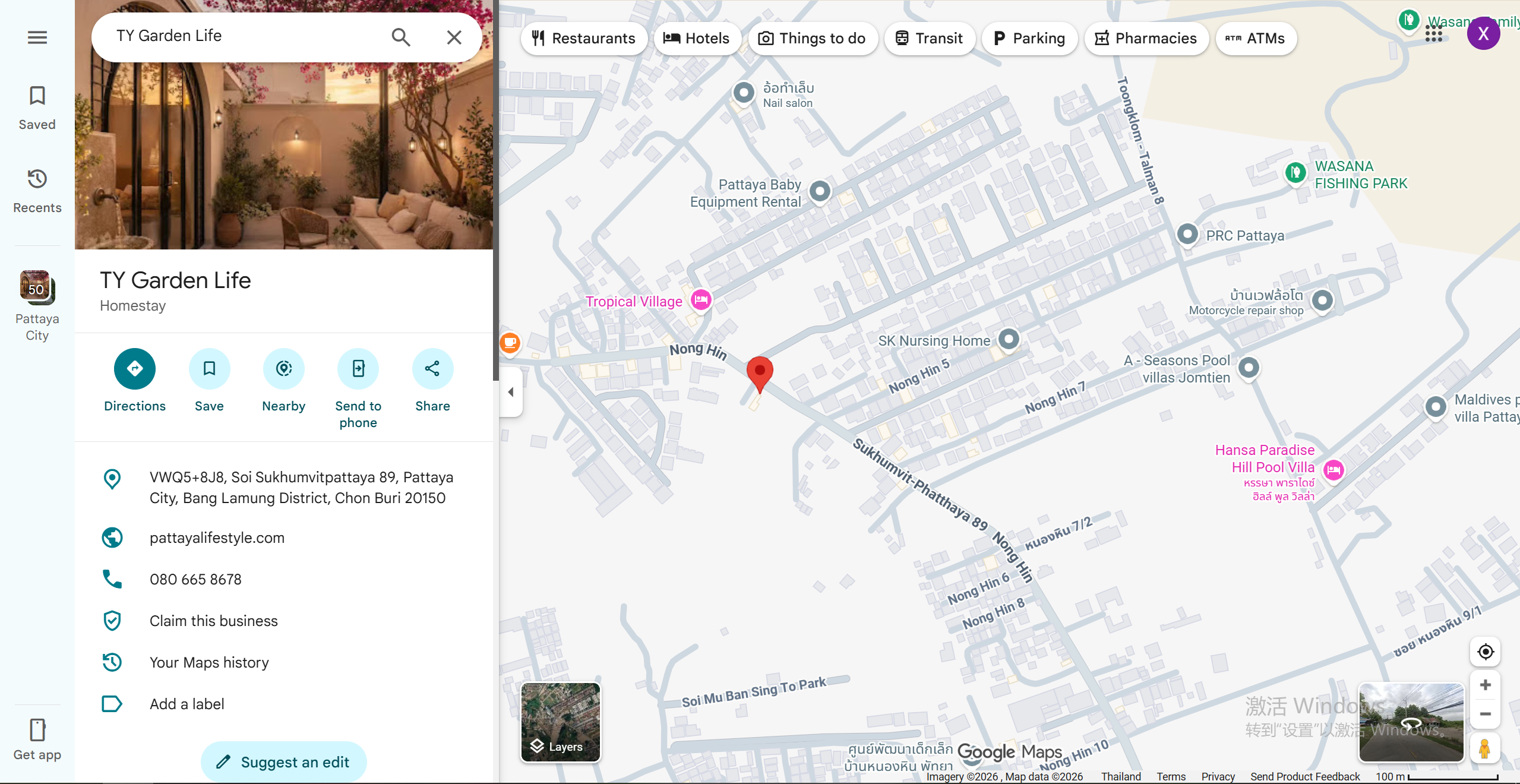Click the Maldives villa Pattaya marker

pos(1436,407)
